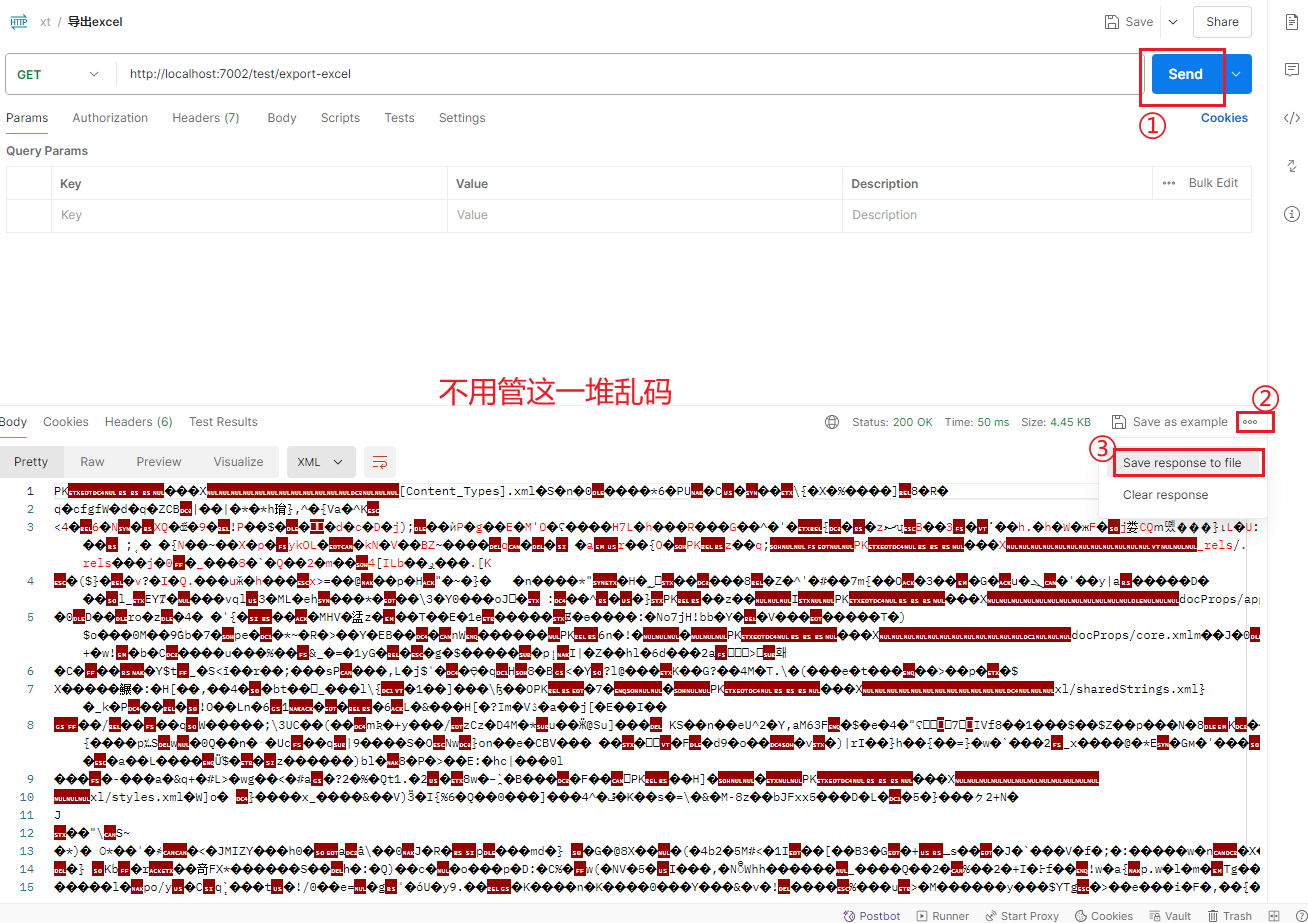Open the XML response format dropdown

(320, 461)
